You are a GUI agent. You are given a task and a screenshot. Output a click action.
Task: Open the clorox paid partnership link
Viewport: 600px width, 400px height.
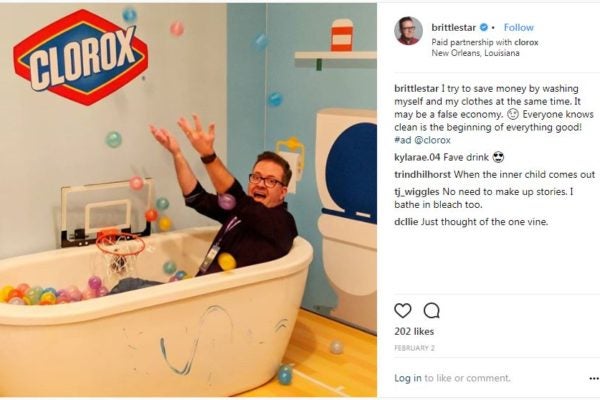[x=526, y=42]
